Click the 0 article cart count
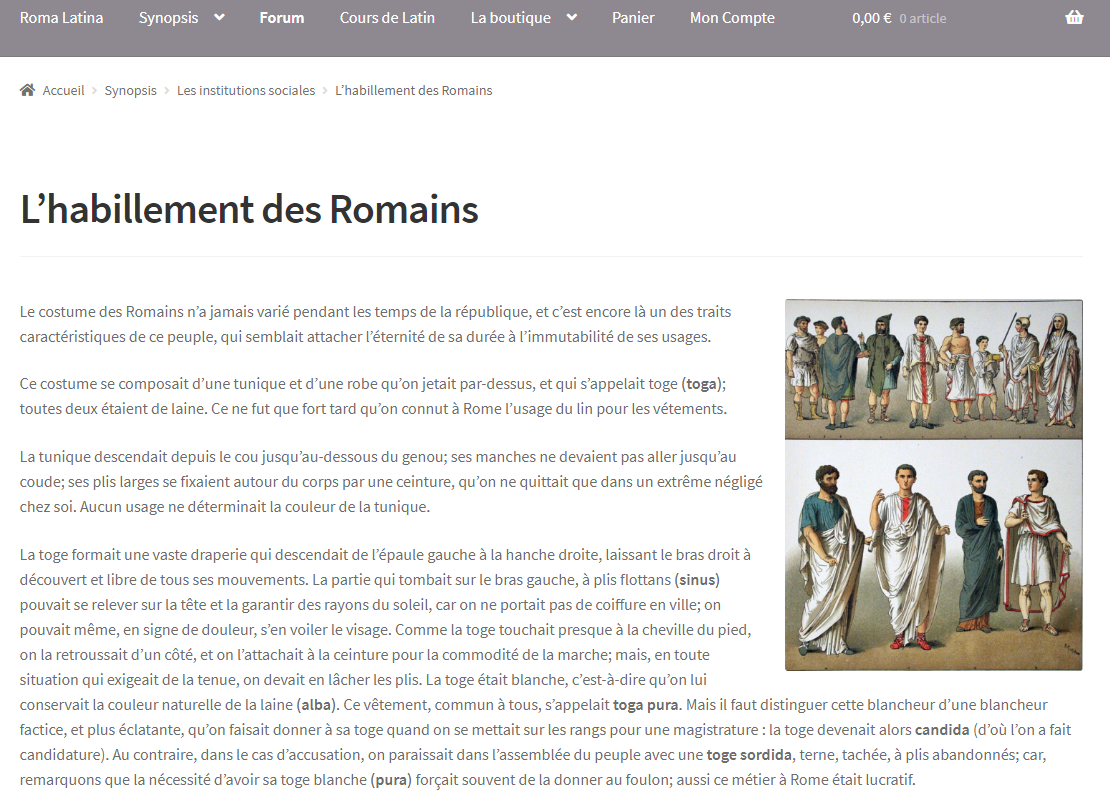Viewport: 1110px width, 803px height. (x=922, y=18)
